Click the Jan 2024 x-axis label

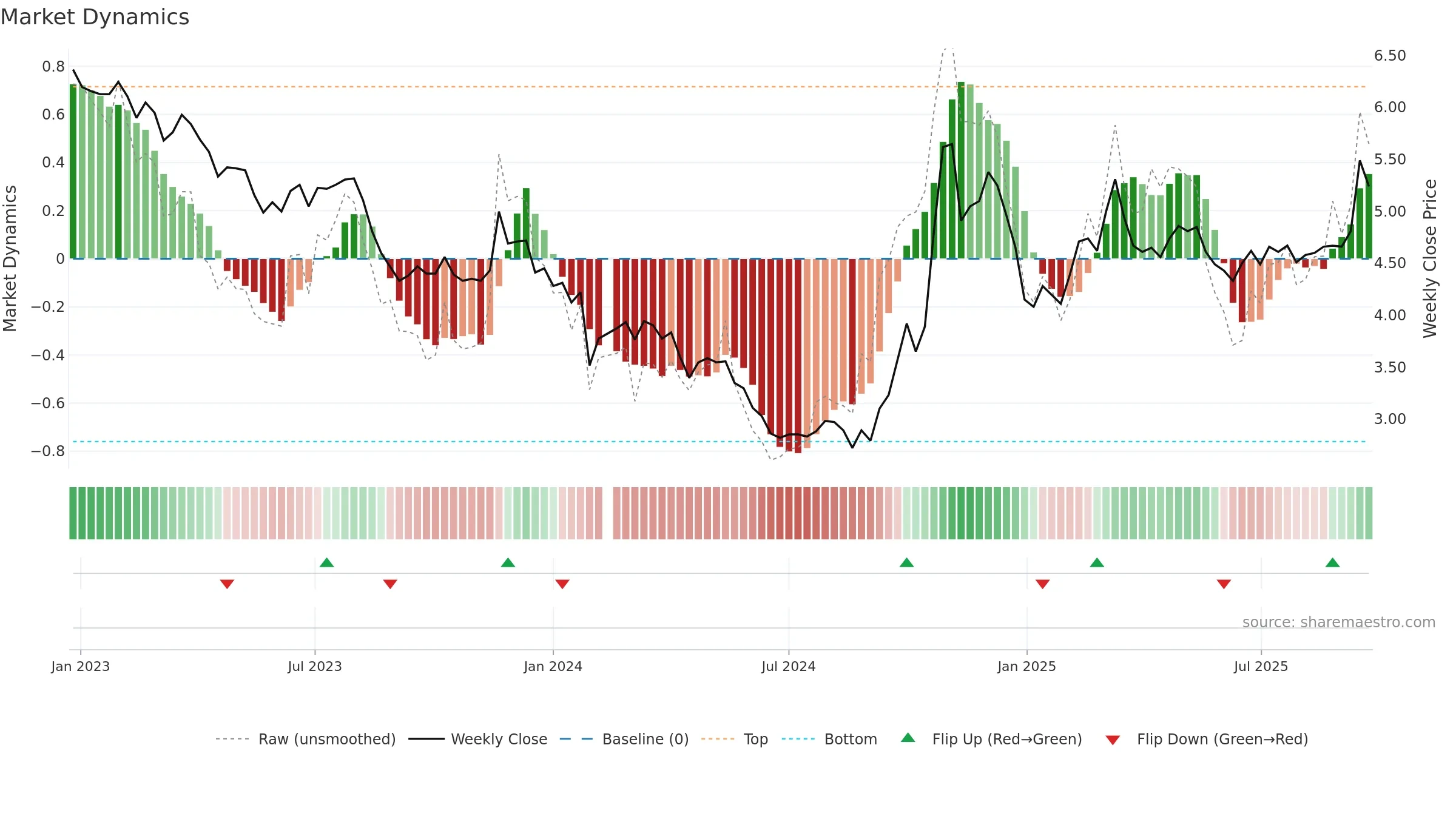pos(553,666)
